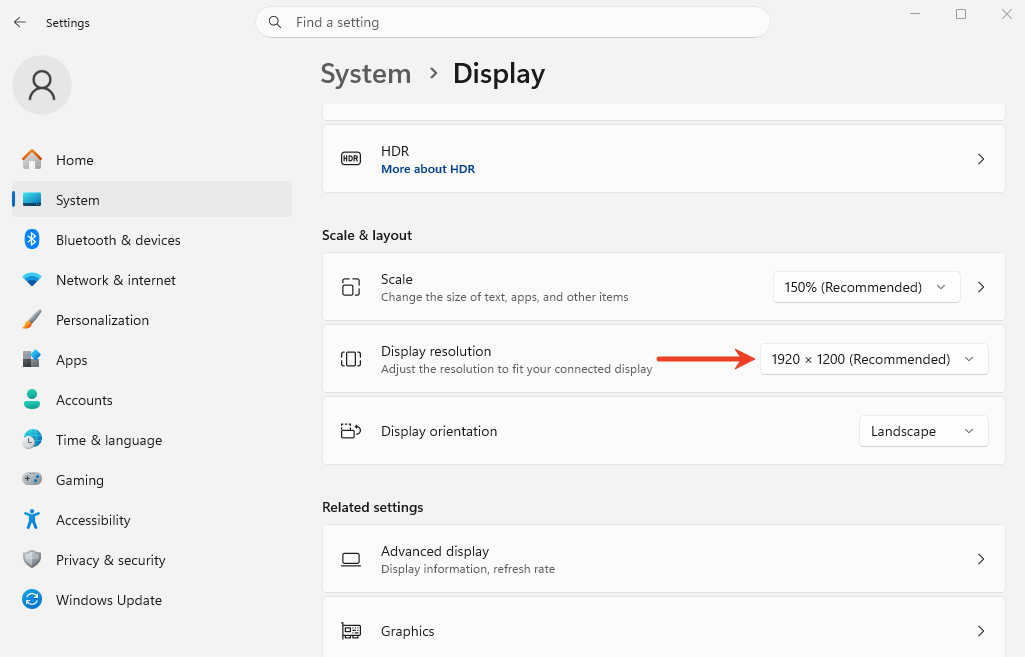
Task: Click the Graphics card icon
Action: (351, 631)
